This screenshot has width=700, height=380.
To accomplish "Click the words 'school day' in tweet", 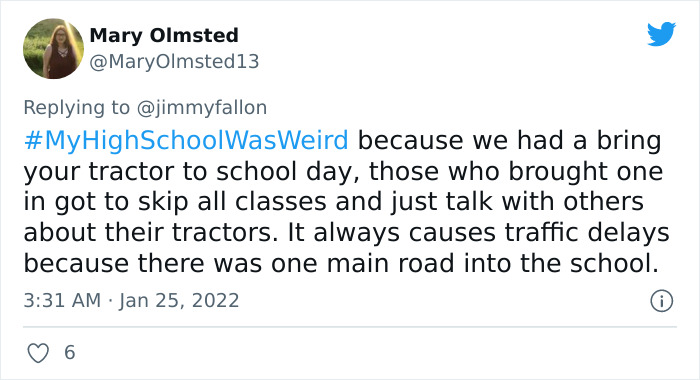I will (284, 171).
